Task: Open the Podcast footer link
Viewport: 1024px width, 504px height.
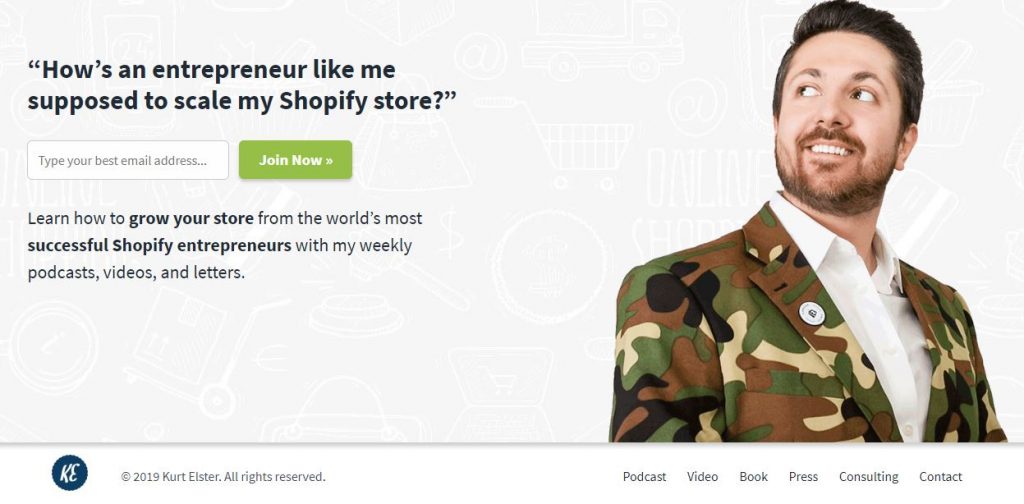Action: [x=644, y=477]
